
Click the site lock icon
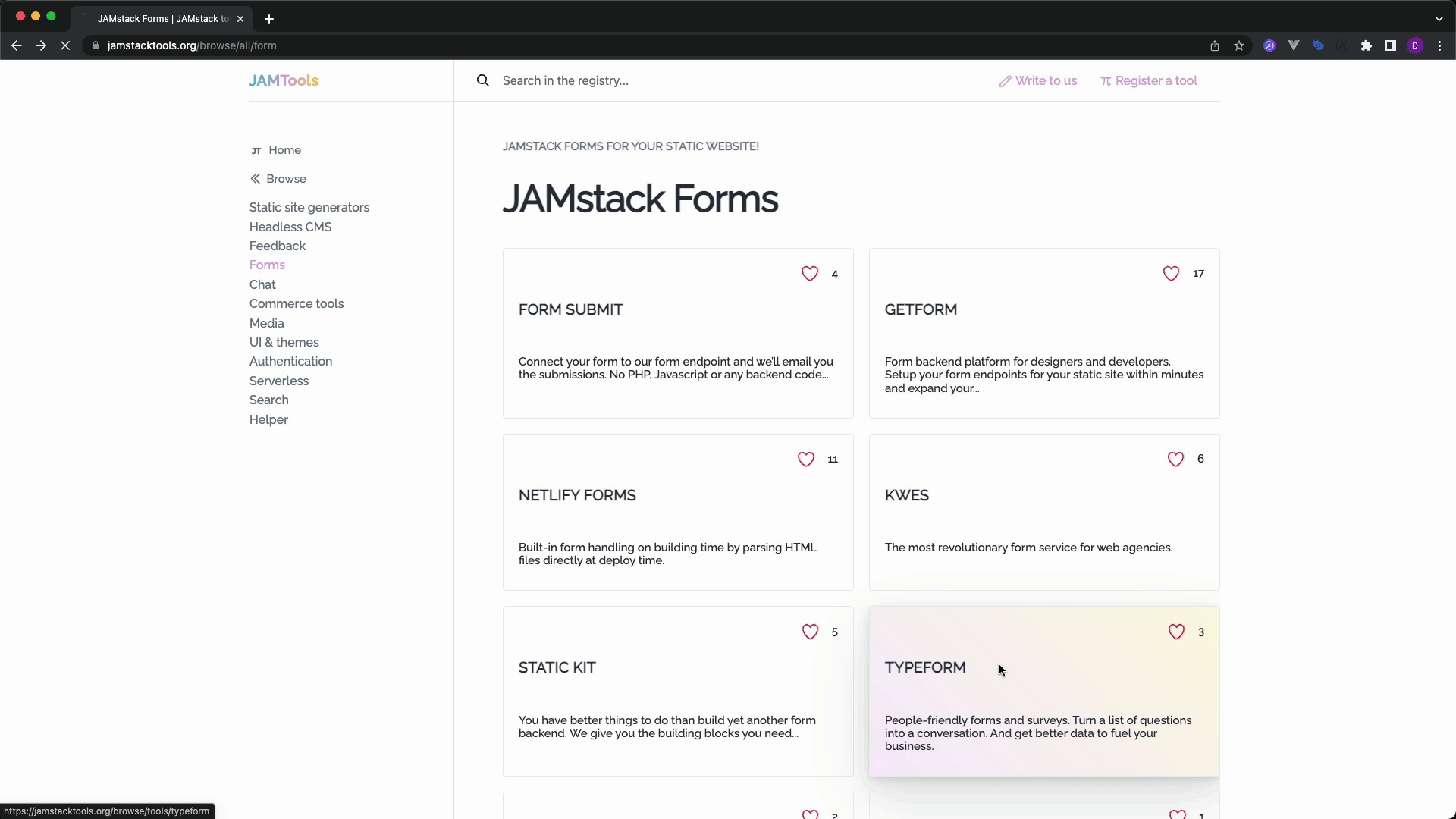[x=95, y=45]
